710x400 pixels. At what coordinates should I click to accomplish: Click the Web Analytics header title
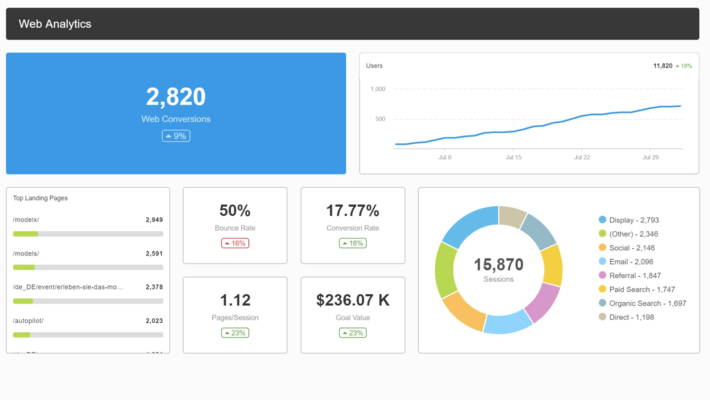point(55,23)
